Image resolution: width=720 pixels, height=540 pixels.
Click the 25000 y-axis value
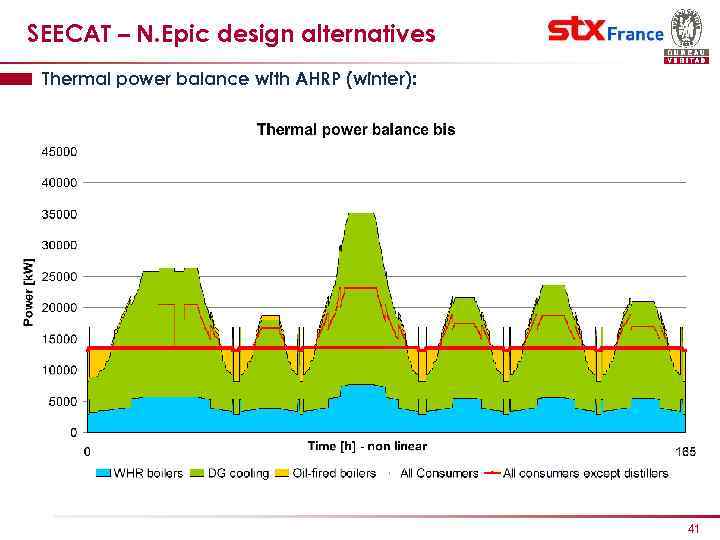click(59, 276)
